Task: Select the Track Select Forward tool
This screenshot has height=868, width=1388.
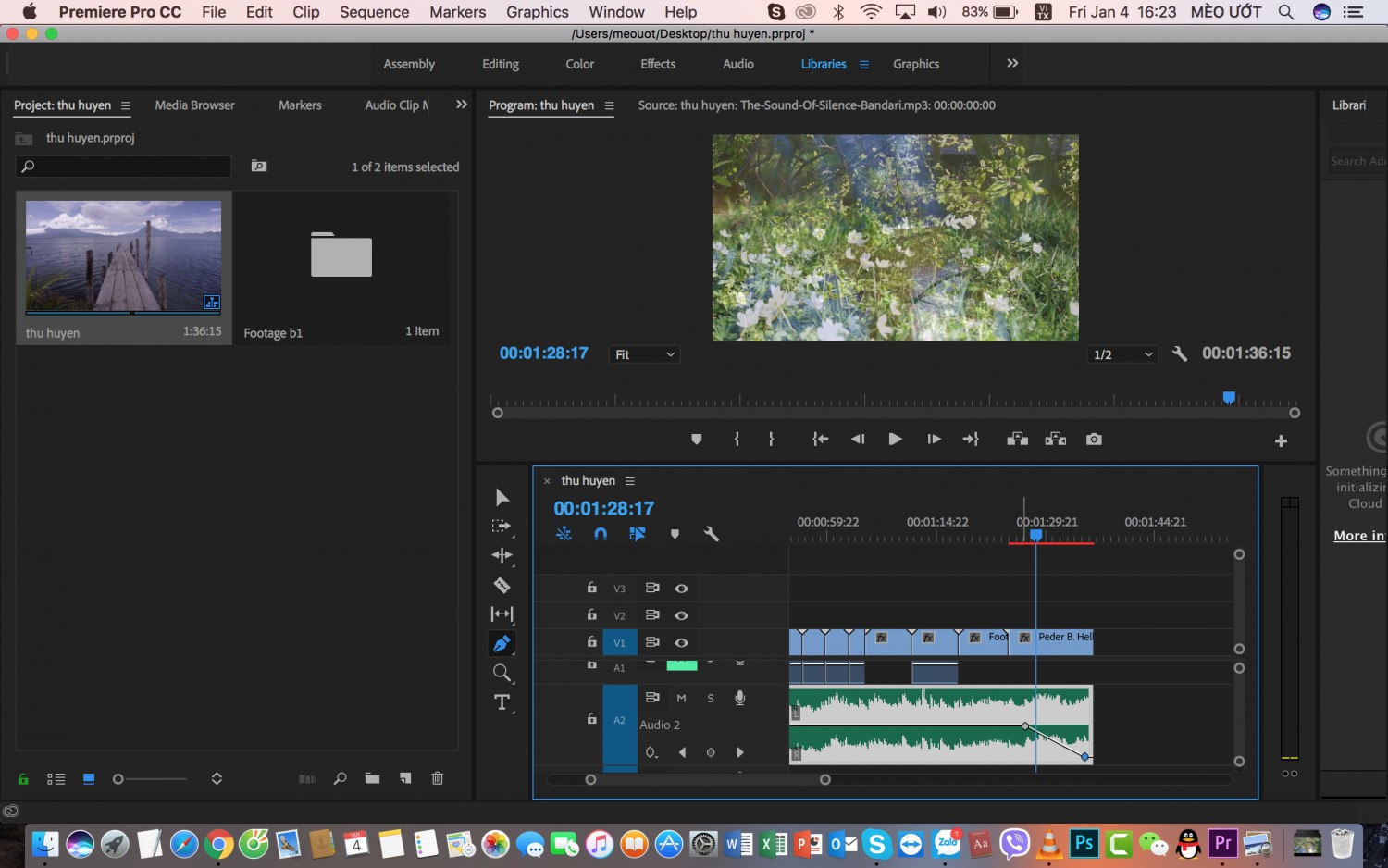Action: point(502,527)
